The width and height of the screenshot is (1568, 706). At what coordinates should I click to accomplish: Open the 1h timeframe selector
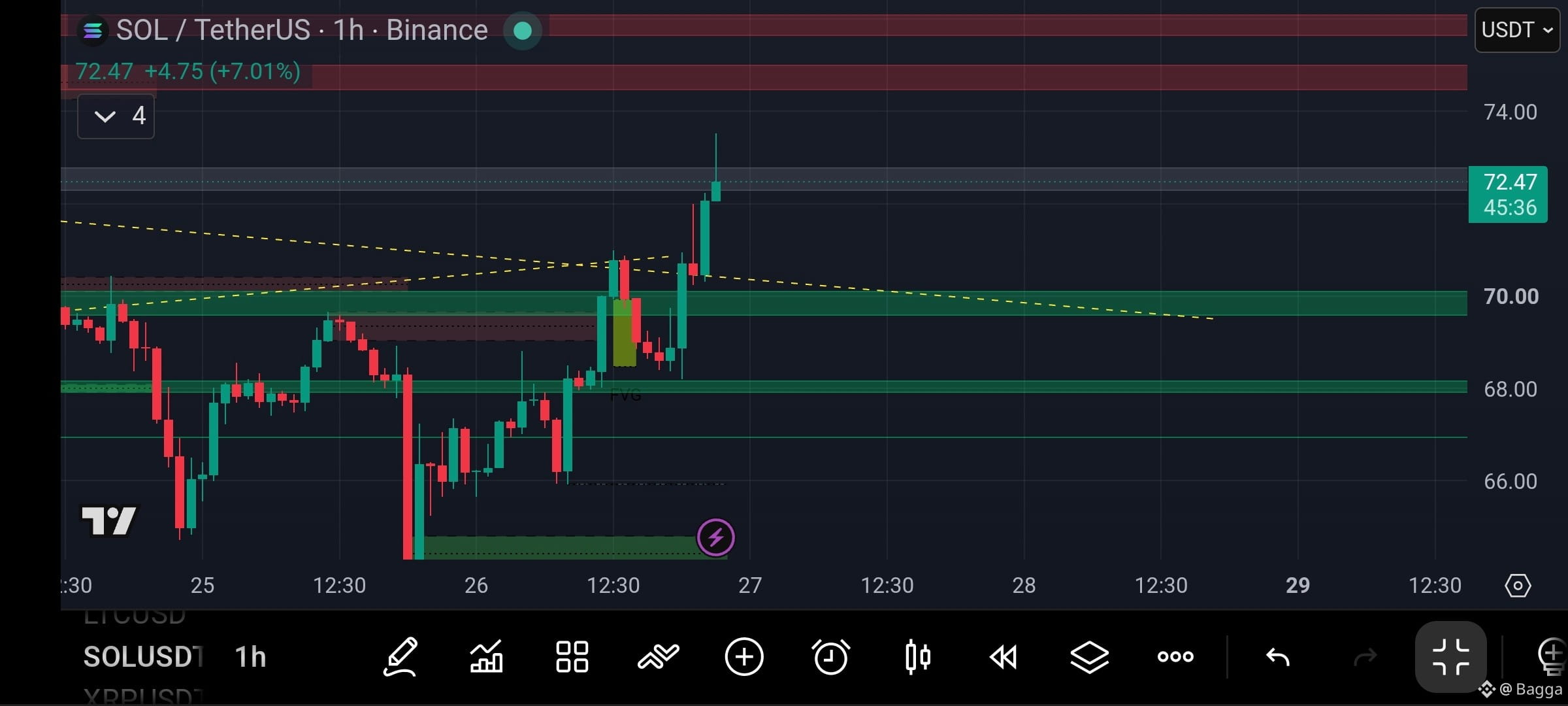250,656
